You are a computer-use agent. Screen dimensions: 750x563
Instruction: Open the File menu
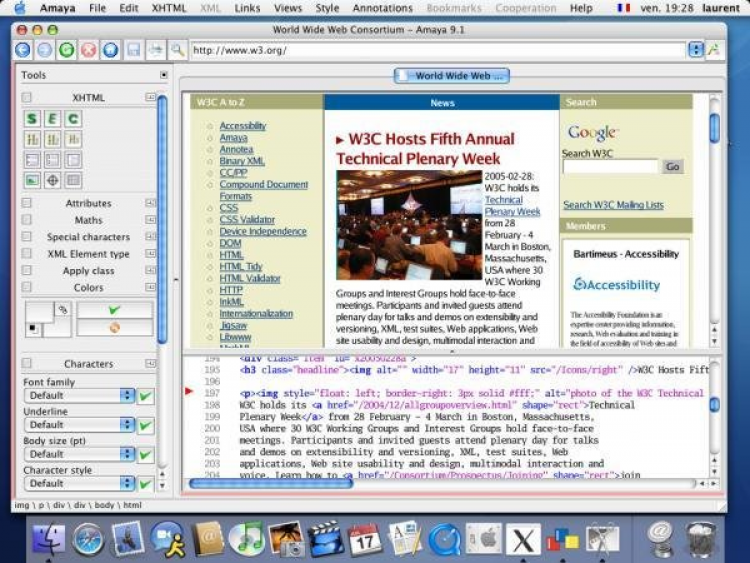pyautogui.click(x=97, y=8)
